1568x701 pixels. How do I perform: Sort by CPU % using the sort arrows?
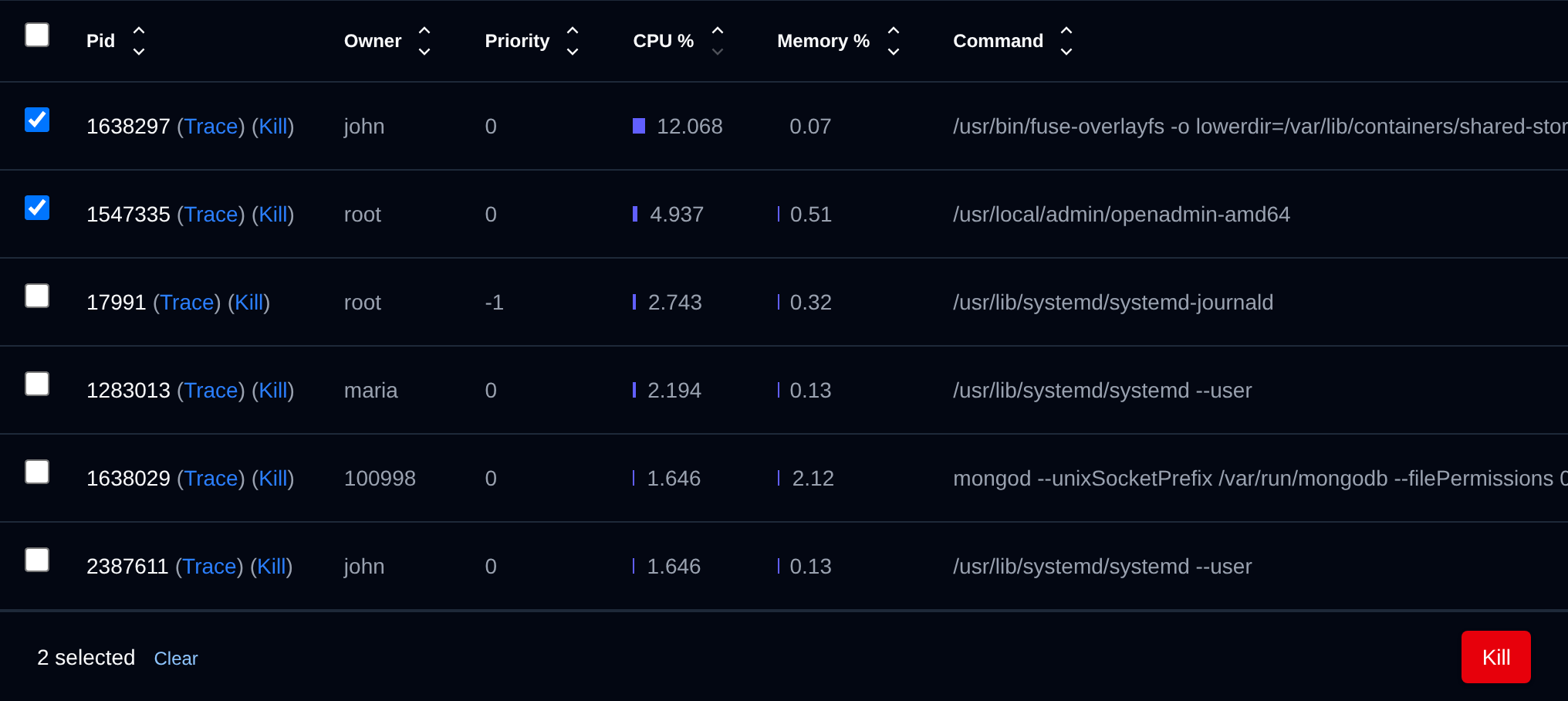[x=718, y=41]
